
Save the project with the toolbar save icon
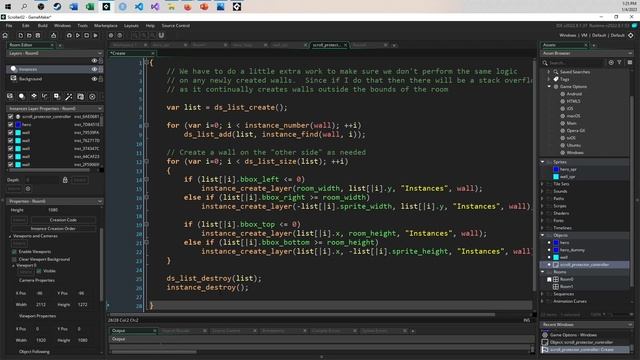[x=38, y=36]
